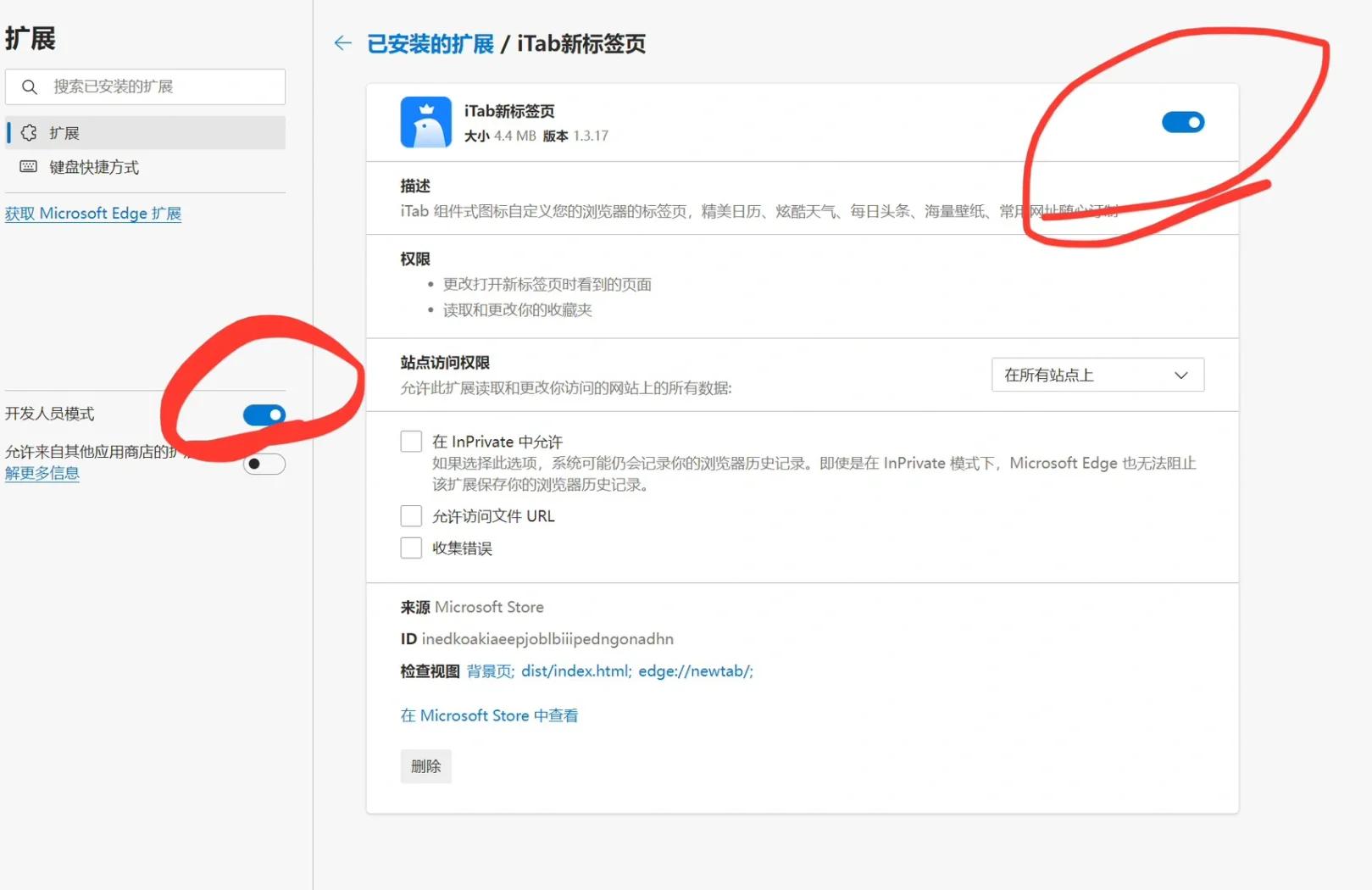Enable extensions from other app stores toggle
Image resolution: width=1372 pixels, height=890 pixels.
(x=264, y=464)
